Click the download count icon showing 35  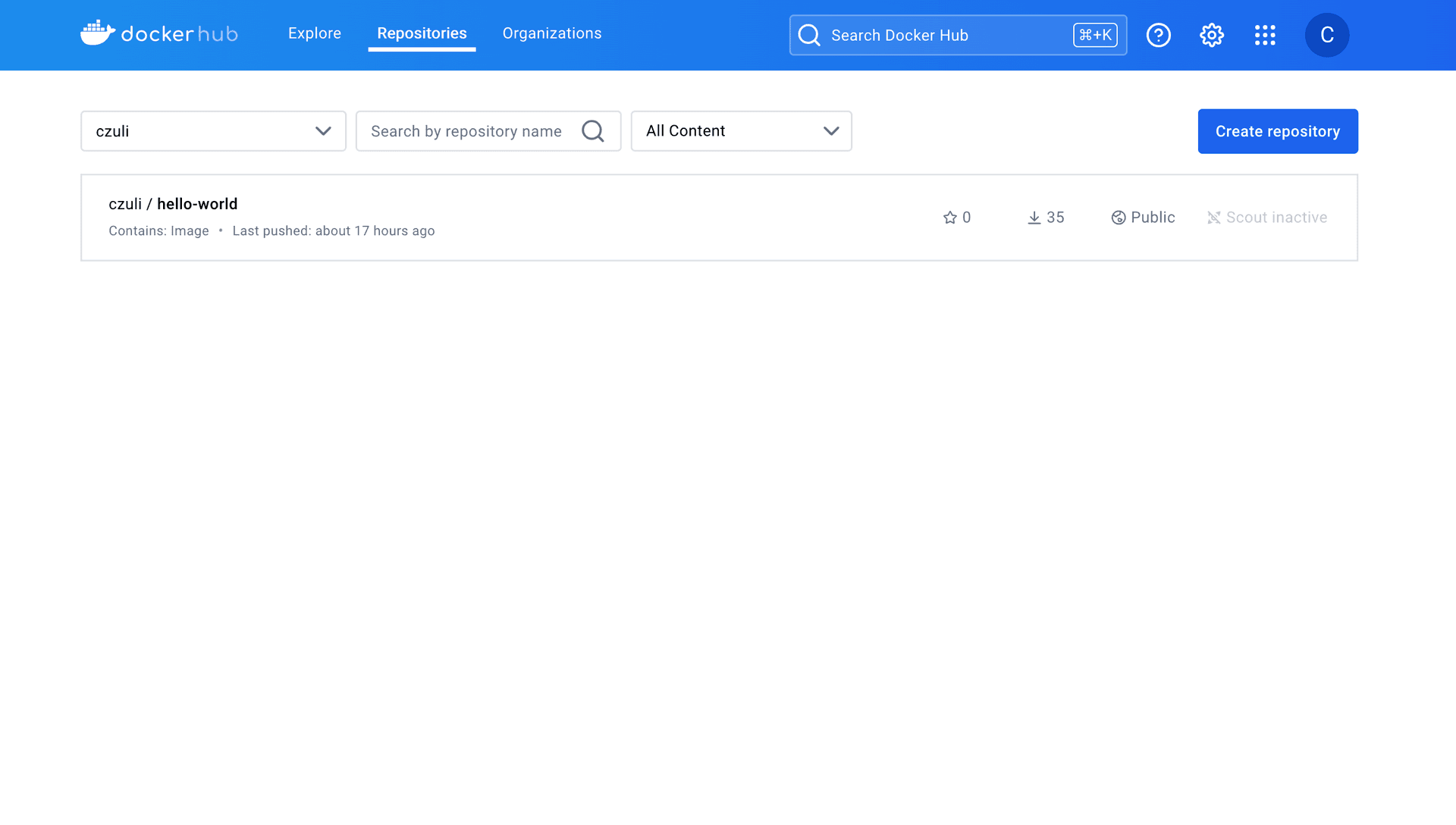[1034, 218]
